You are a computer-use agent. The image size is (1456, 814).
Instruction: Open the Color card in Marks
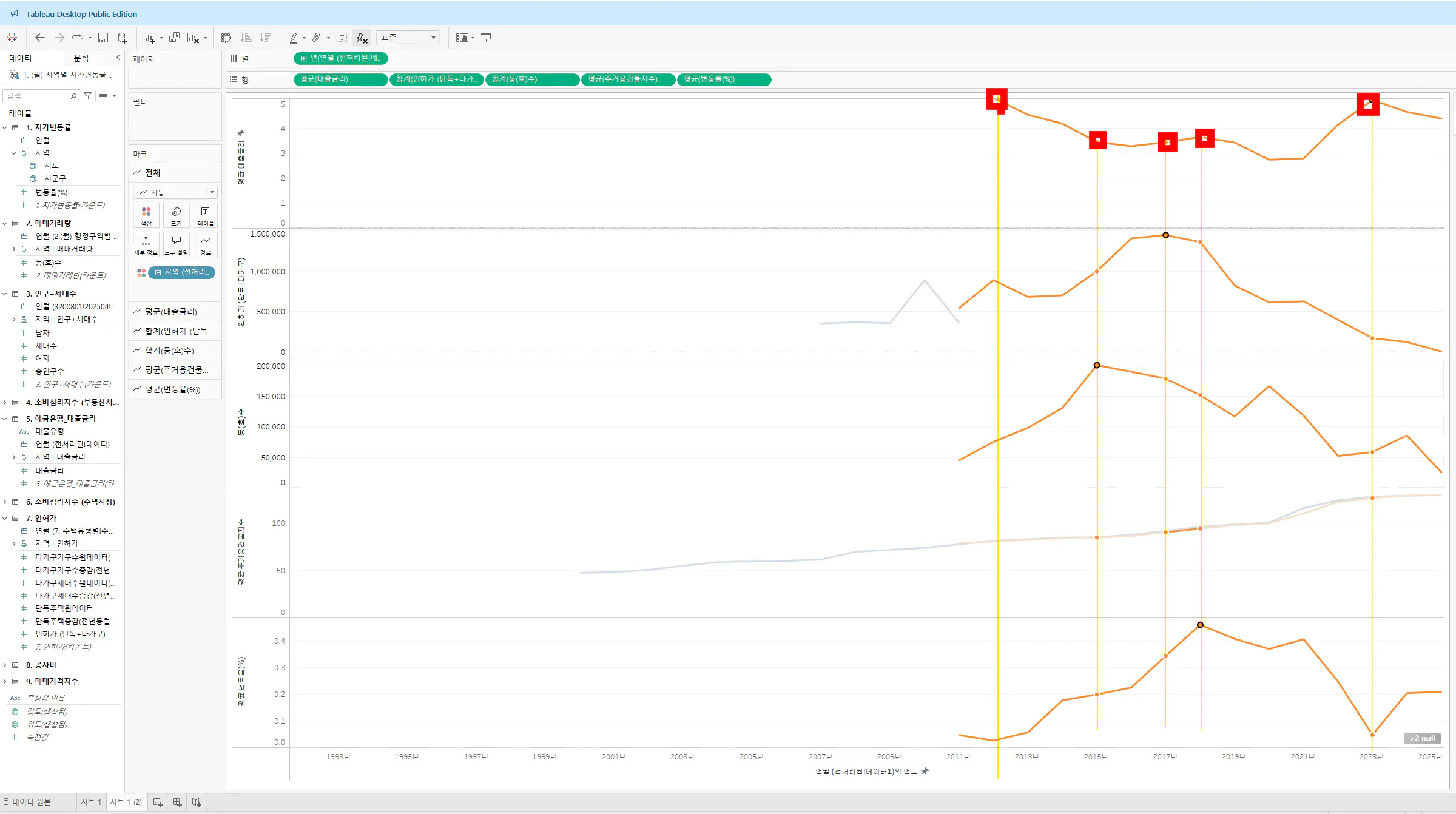(146, 215)
